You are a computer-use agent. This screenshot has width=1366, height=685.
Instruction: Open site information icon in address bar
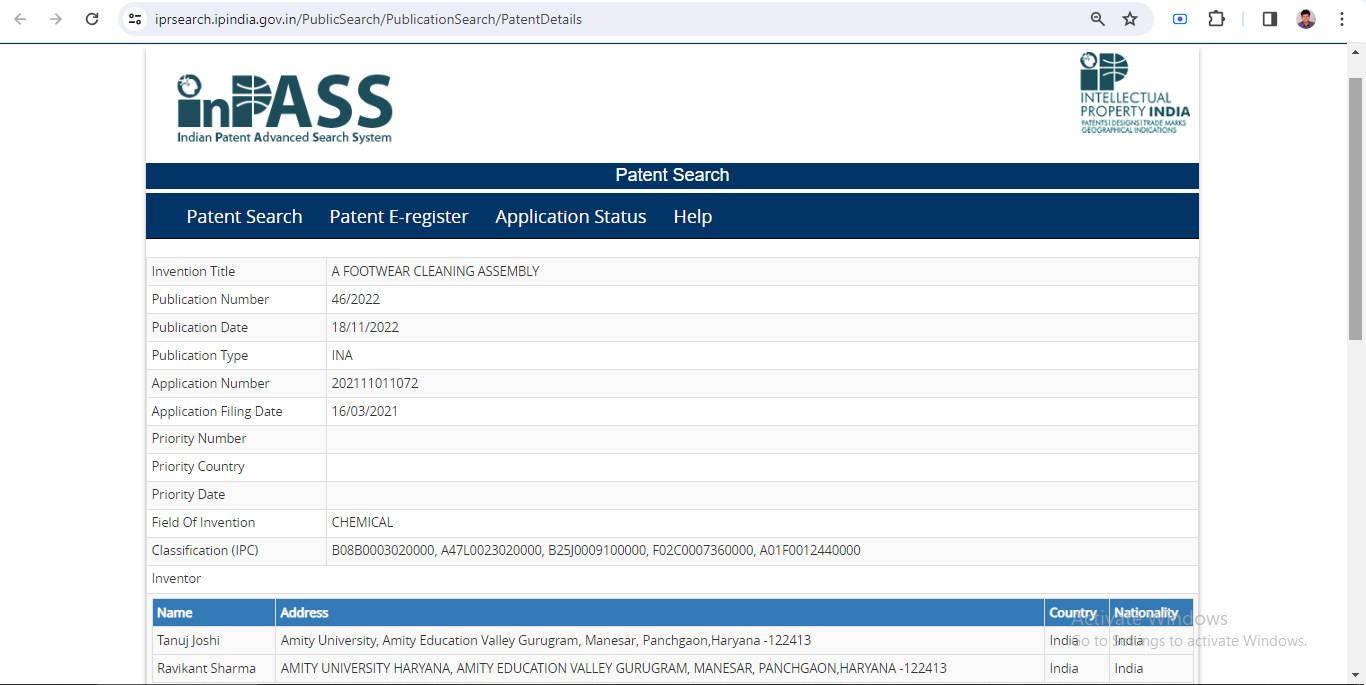[x=136, y=19]
